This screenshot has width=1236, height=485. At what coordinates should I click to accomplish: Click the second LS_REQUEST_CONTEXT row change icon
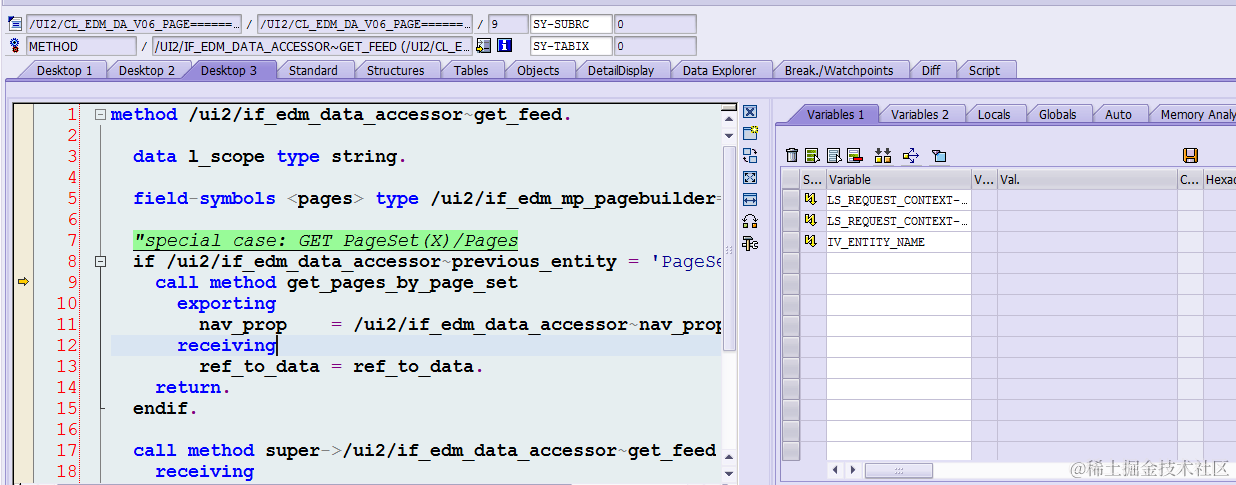point(811,221)
